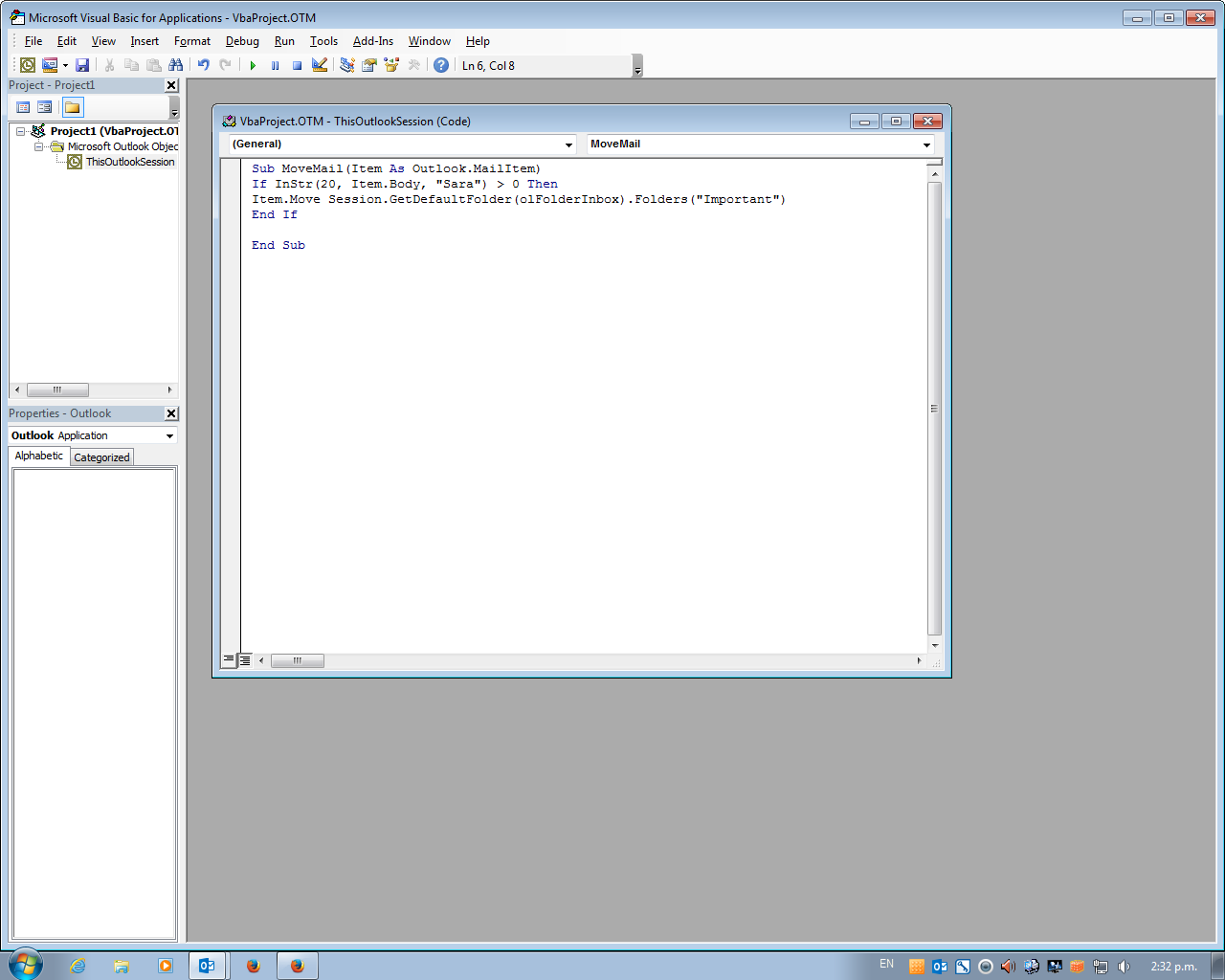Click the Break pause toolbar icon
This screenshot has height=980, width=1225.
coord(275,65)
